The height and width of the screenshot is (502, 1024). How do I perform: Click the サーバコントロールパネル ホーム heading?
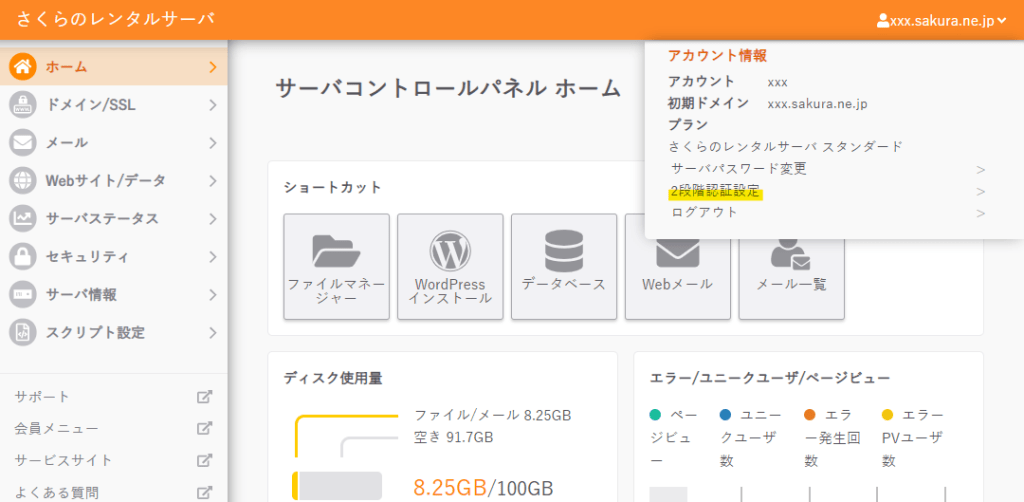coord(447,87)
